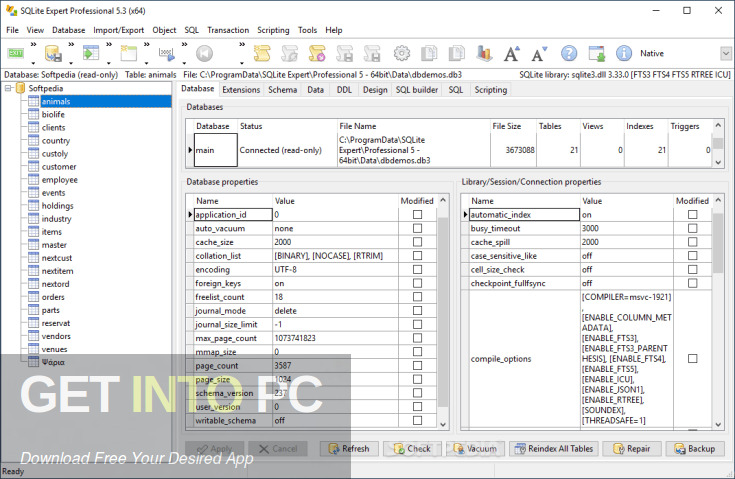Open dropdown arrow under execute SQL icon
The image size is (735, 479).
click(x=184, y=63)
